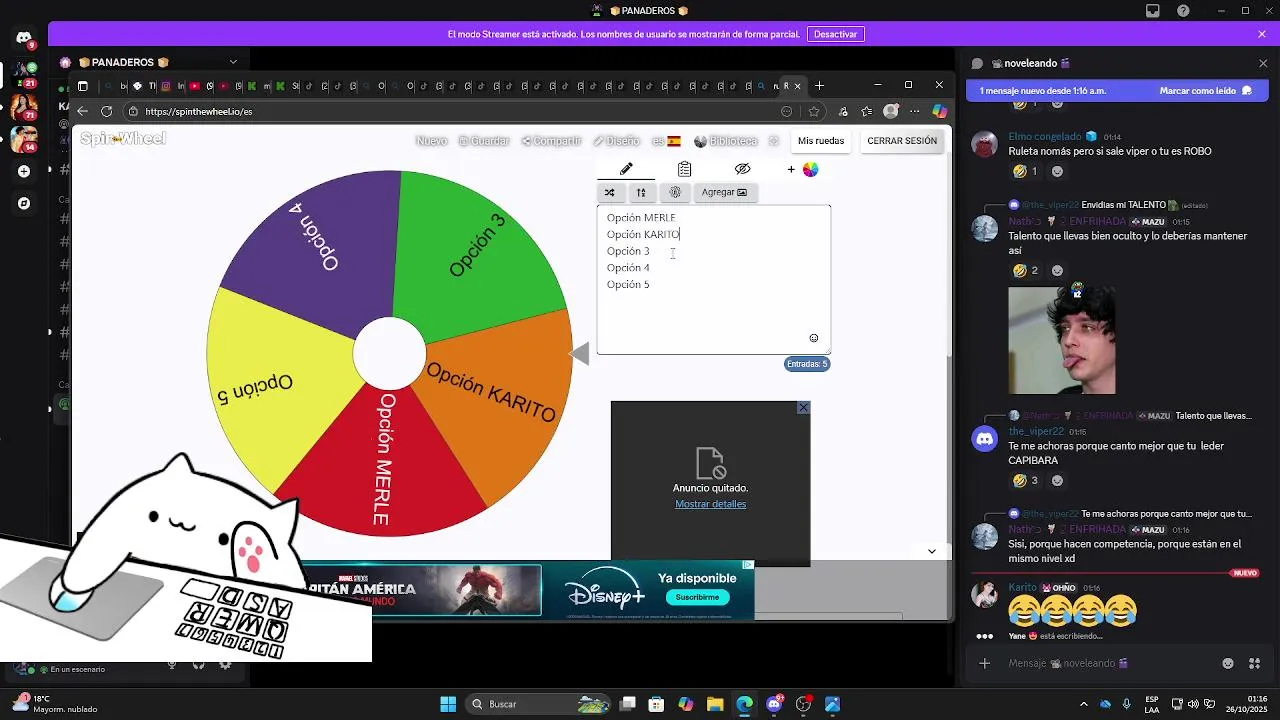Bookmark this page with star icon
The image size is (1280, 720).
pos(814,111)
